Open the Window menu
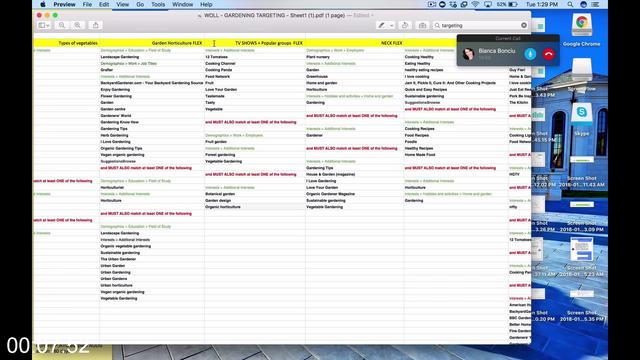This screenshot has width=640, height=360. [x=182, y=4]
